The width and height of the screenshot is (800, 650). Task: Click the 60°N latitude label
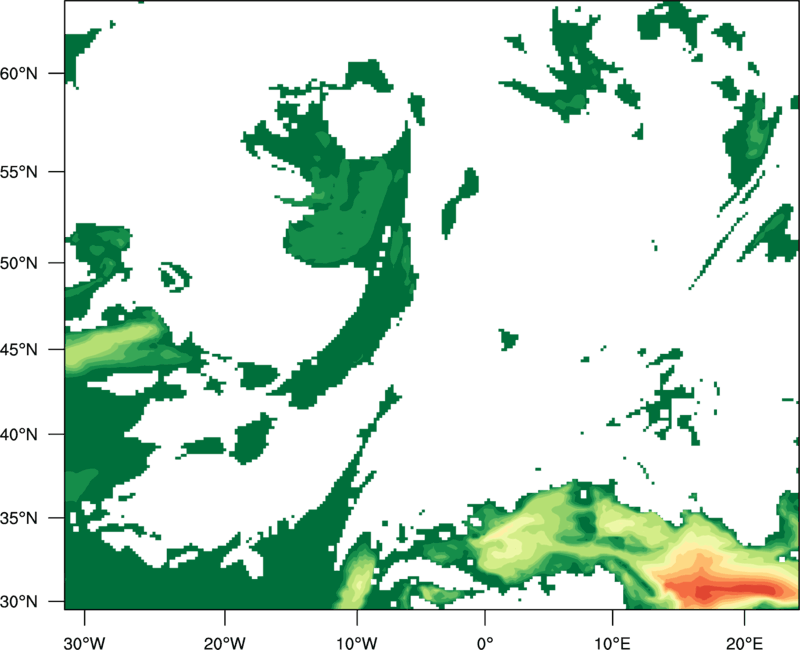click(19, 73)
